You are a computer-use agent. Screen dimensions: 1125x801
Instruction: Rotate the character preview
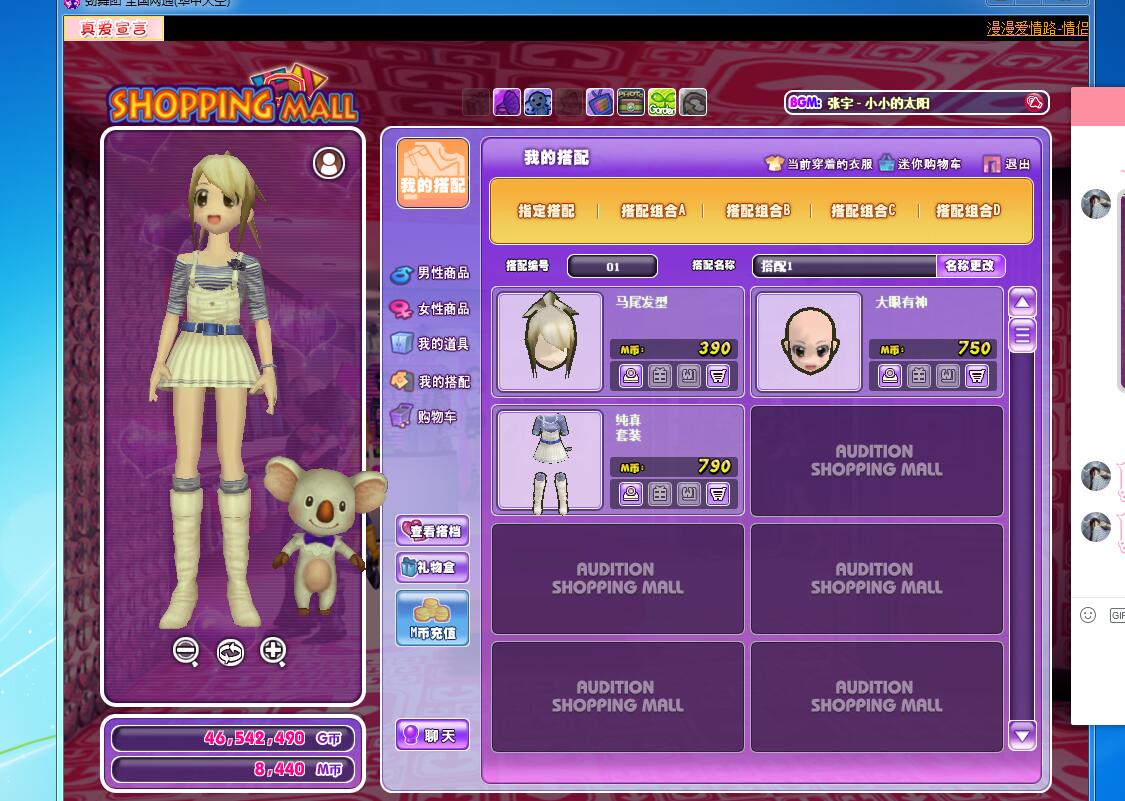pos(230,652)
